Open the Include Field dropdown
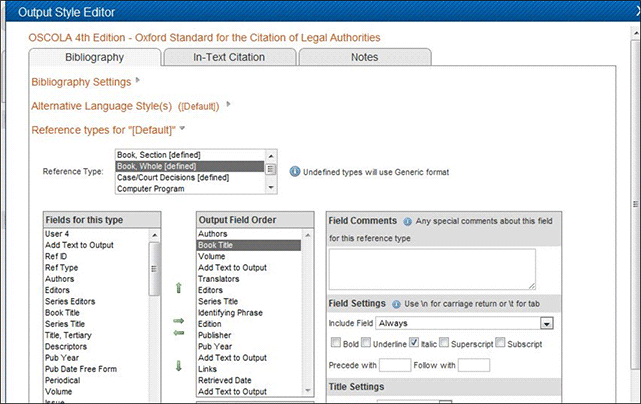The image size is (641, 404). tap(546, 323)
